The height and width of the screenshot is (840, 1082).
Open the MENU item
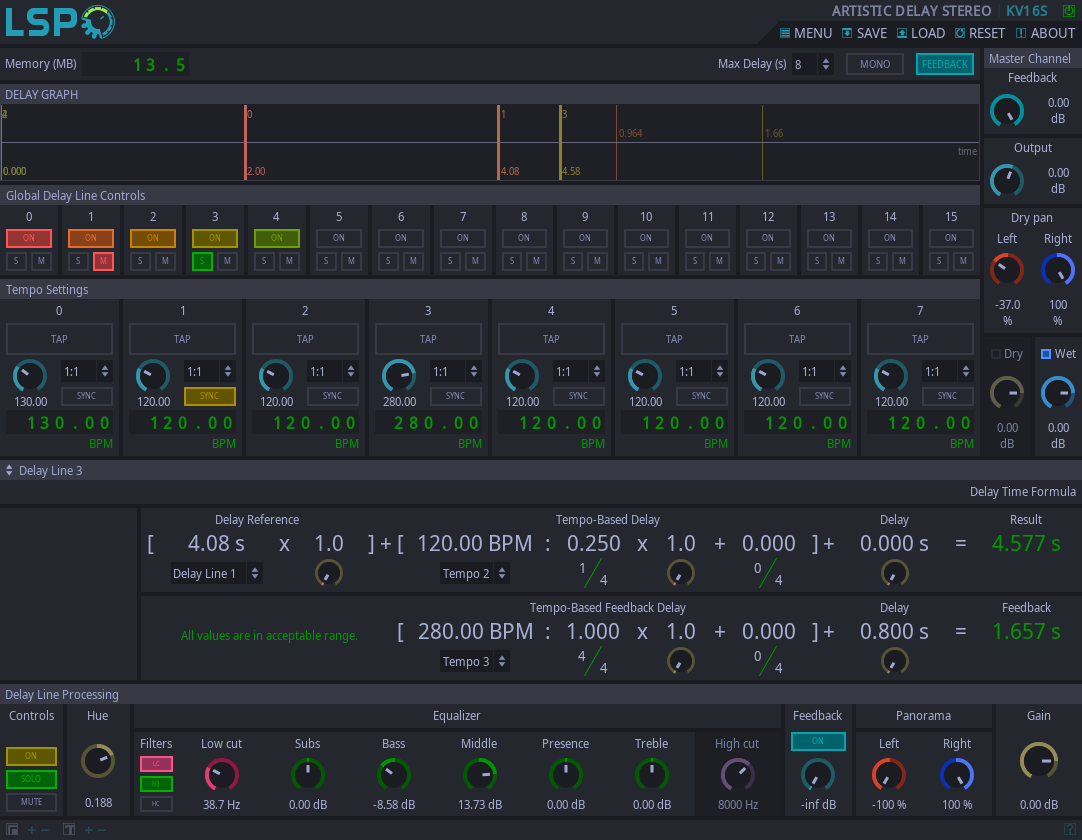point(805,33)
